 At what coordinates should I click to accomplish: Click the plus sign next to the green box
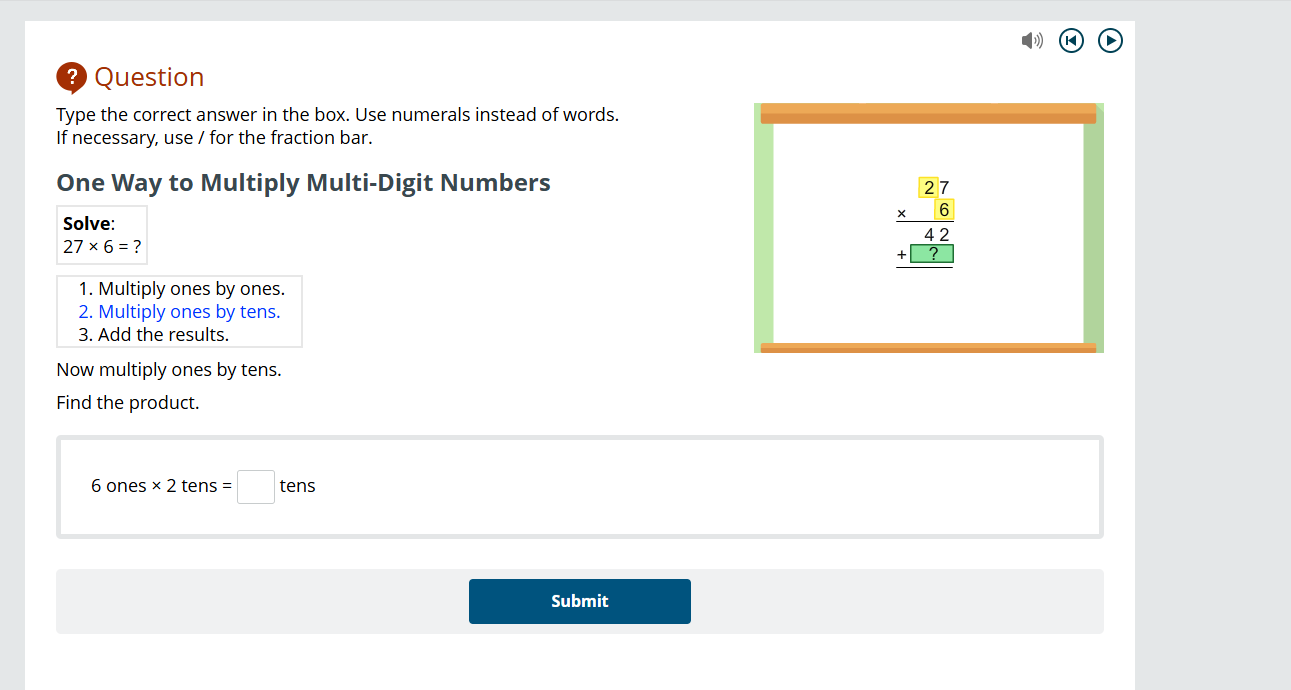[x=903, y=254]
